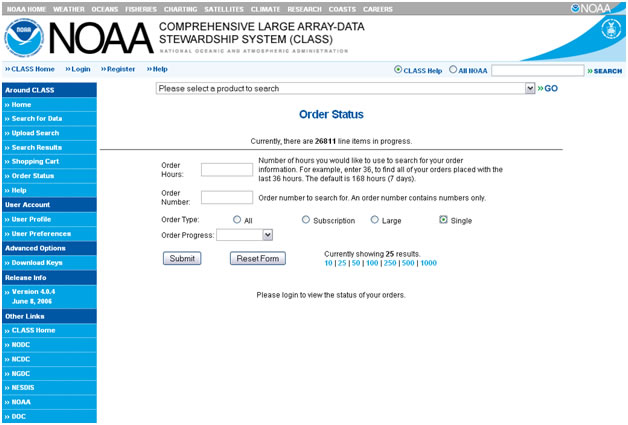Focus the Order Hours input field
The height and width of the screenshot is (425, 628).
pos(227,169)
